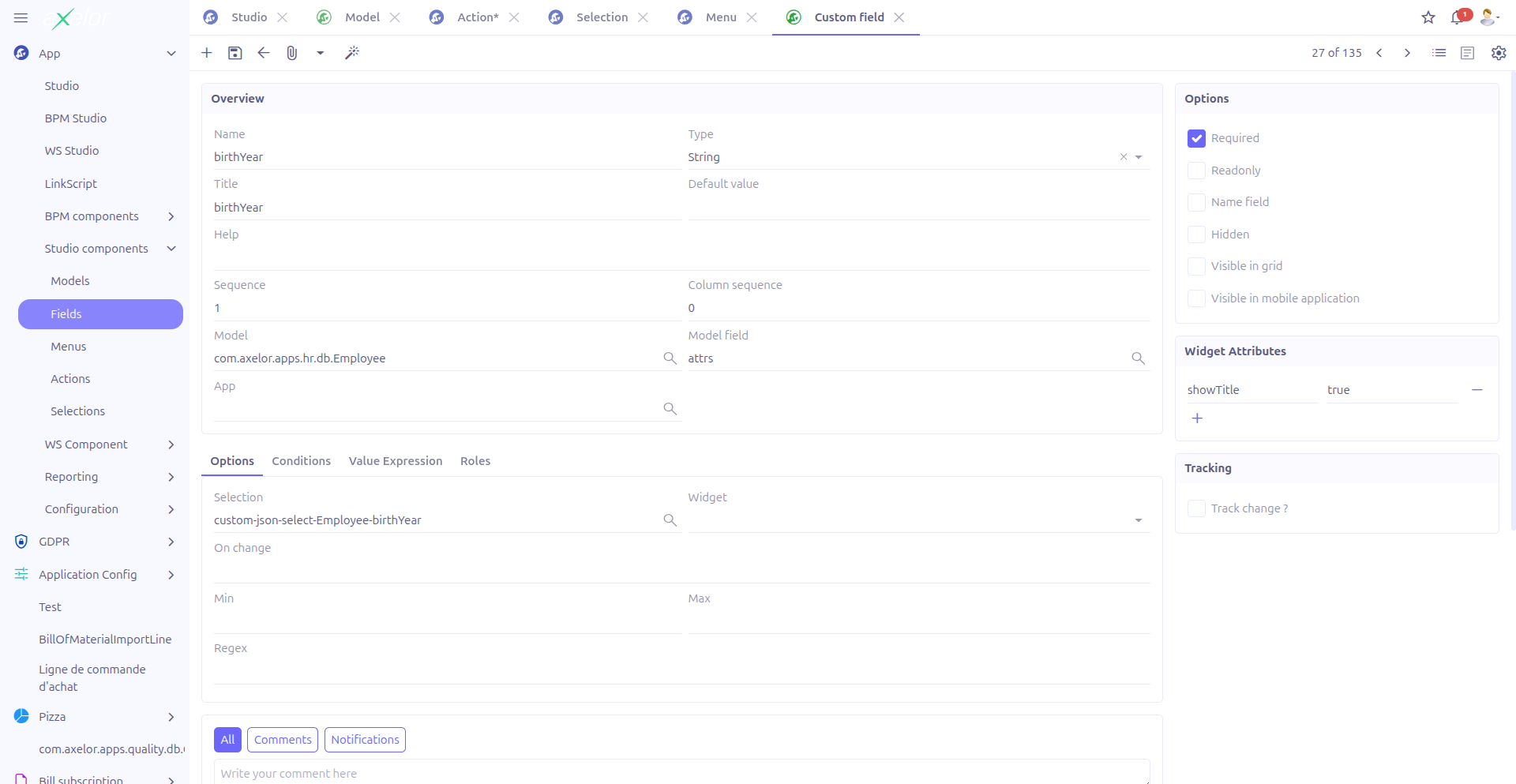Expand WS Component menu
Image resolution: width=1516 pixels, height=784 pixels.
click(x=171, y=445)
